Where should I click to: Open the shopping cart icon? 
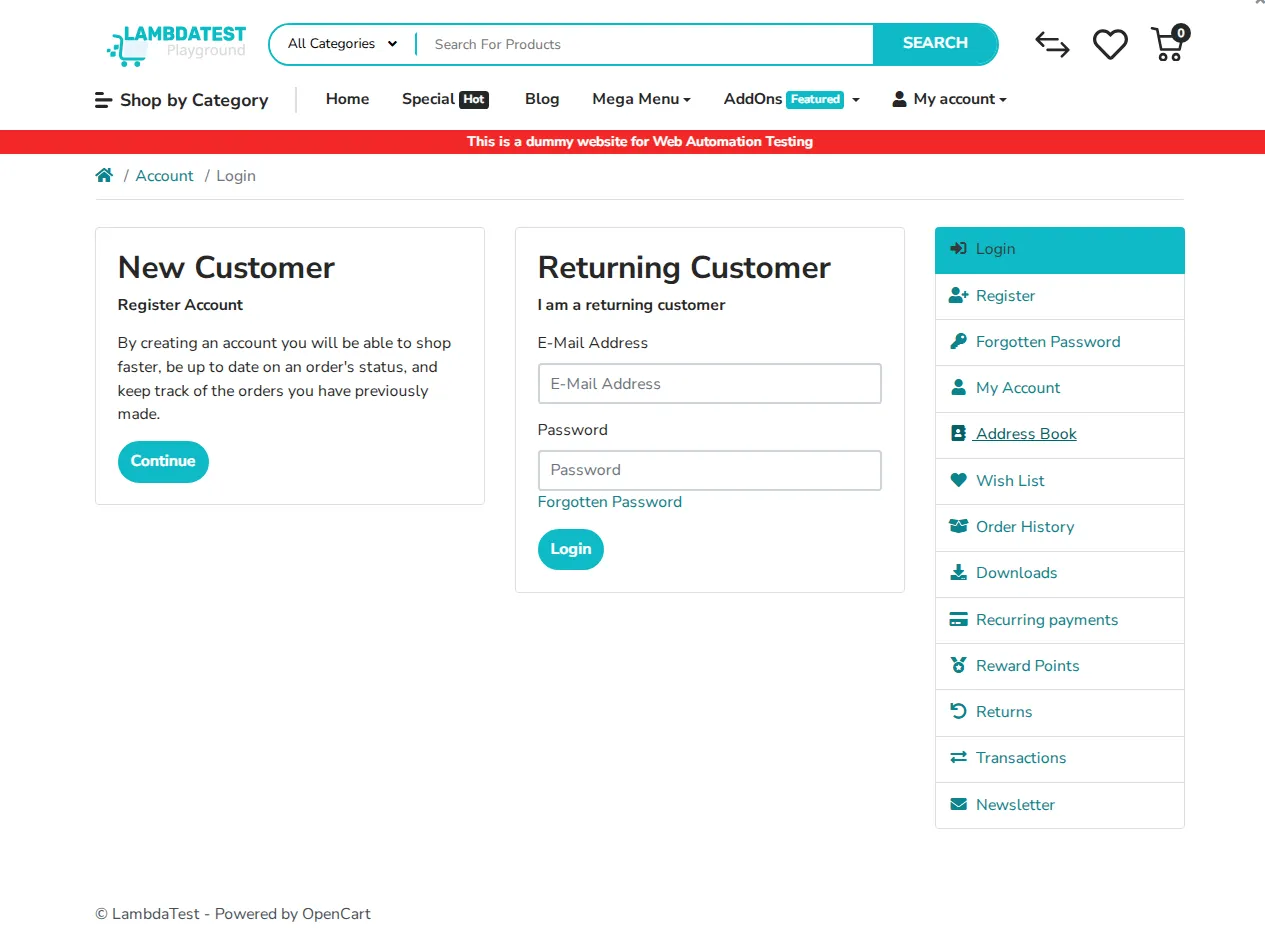tap(1170, 43)
